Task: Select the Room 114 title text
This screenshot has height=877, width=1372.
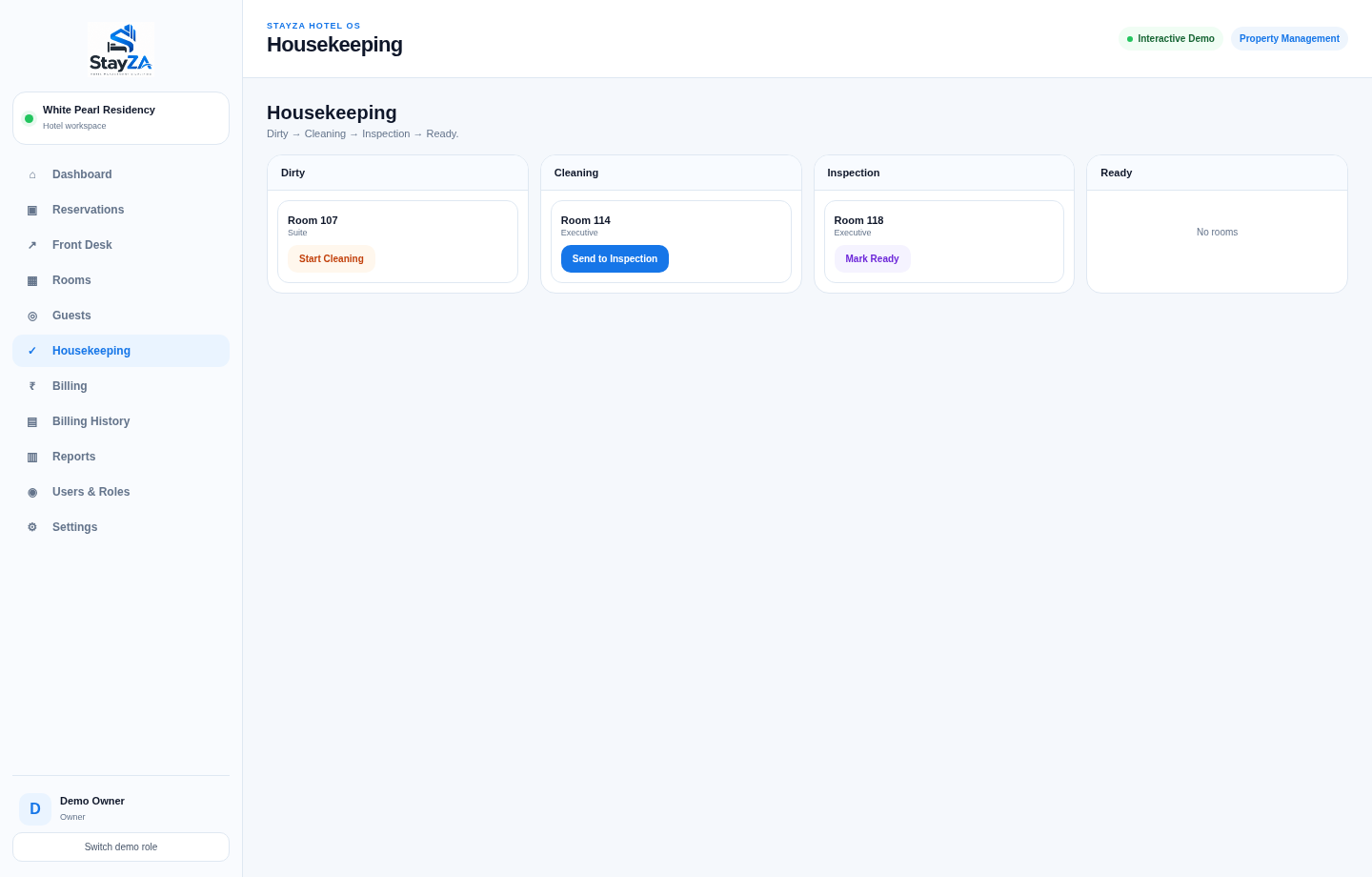Action: click(x=586, y=220)
